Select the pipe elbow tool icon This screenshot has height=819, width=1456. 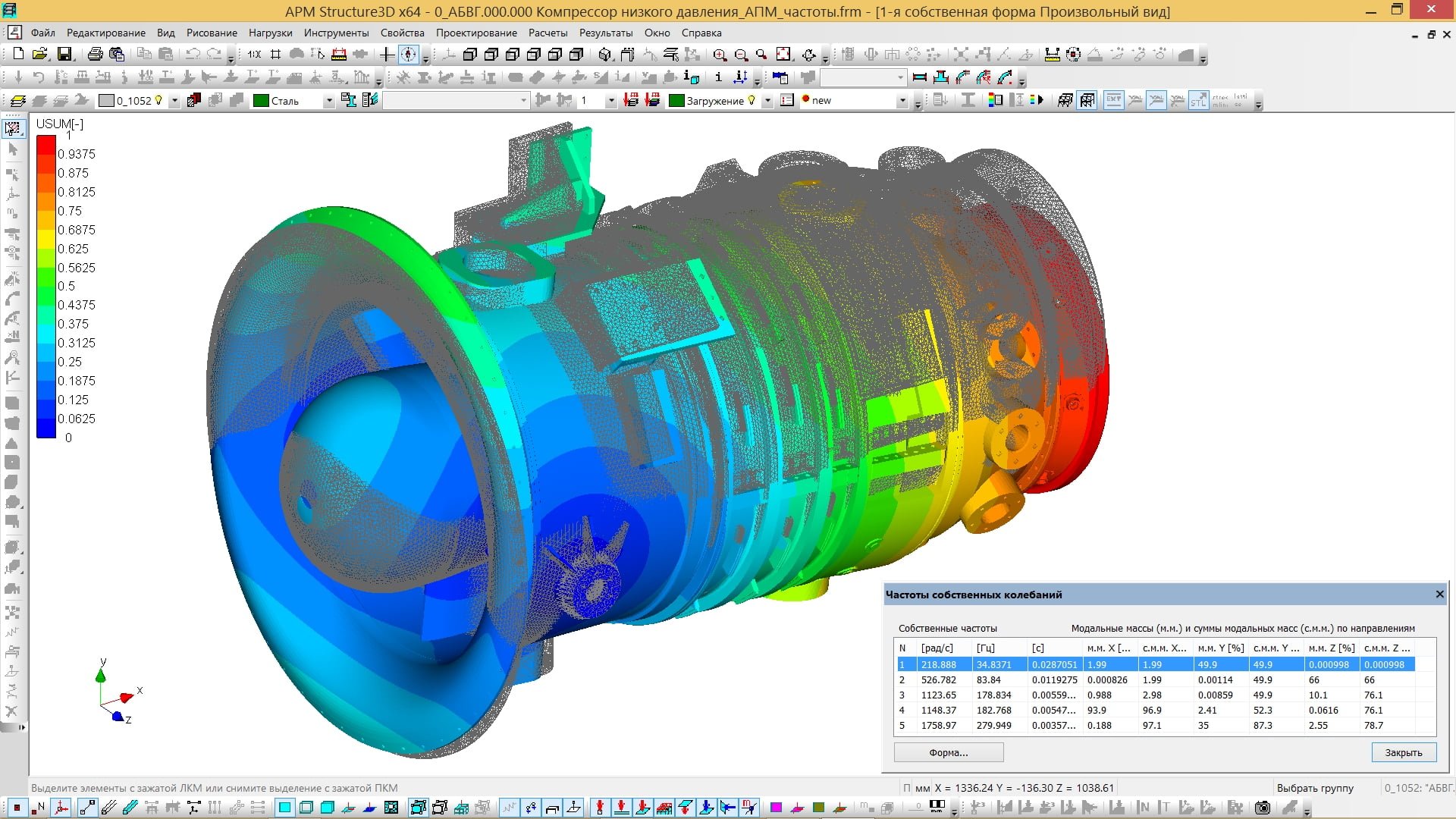click(962, 77)
